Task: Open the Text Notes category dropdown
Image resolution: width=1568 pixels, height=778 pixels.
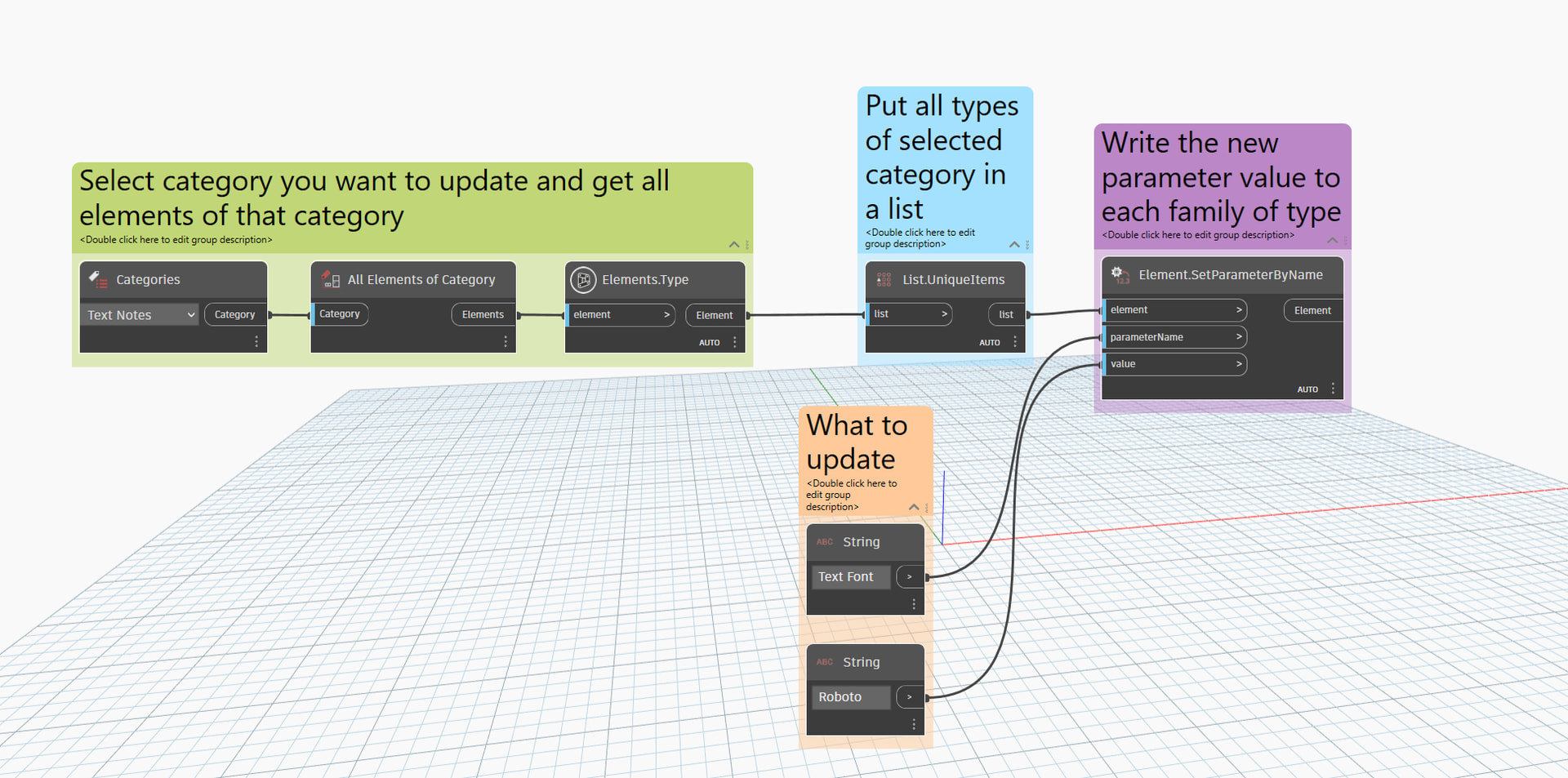Action: click(139, 315)
